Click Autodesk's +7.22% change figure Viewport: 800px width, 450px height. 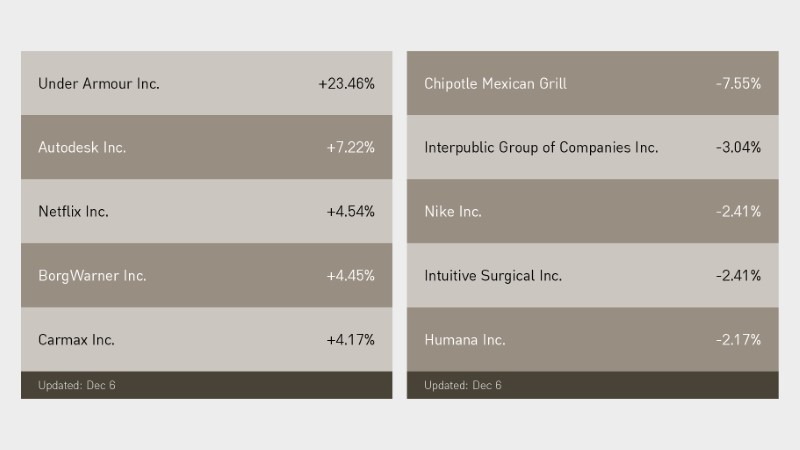coord(350,148)
